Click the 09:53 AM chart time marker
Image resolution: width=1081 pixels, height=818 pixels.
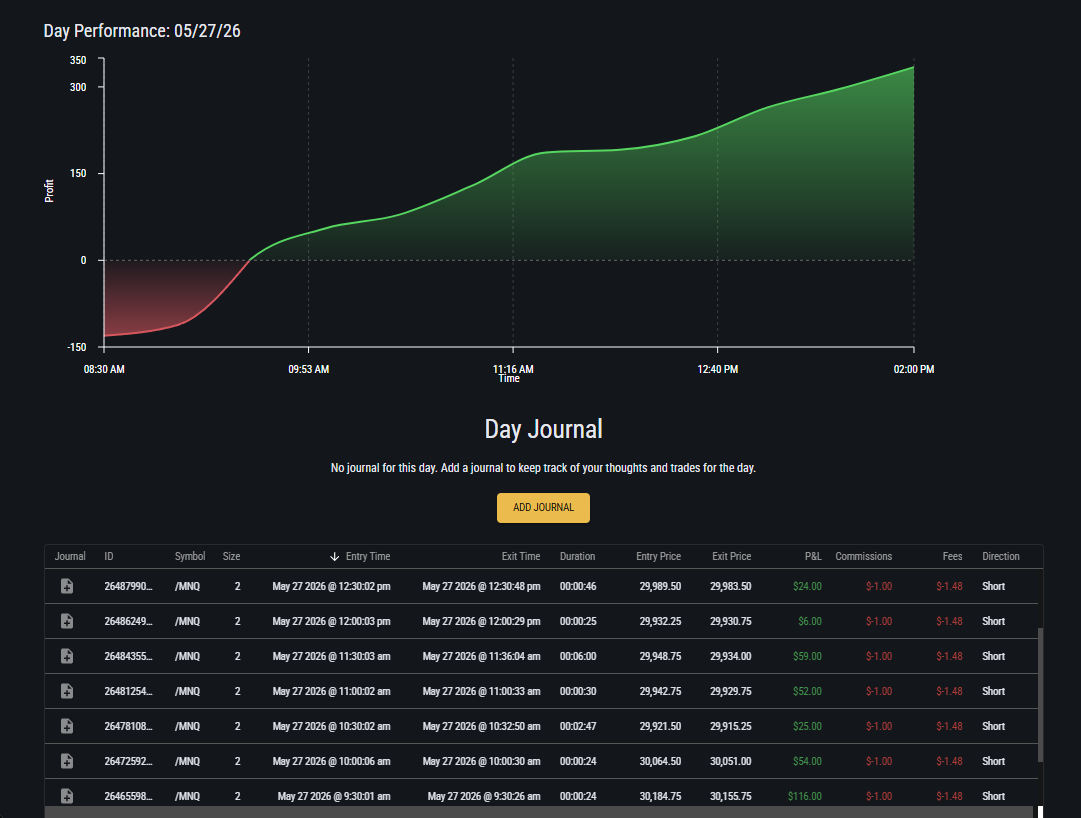(308, 369)
